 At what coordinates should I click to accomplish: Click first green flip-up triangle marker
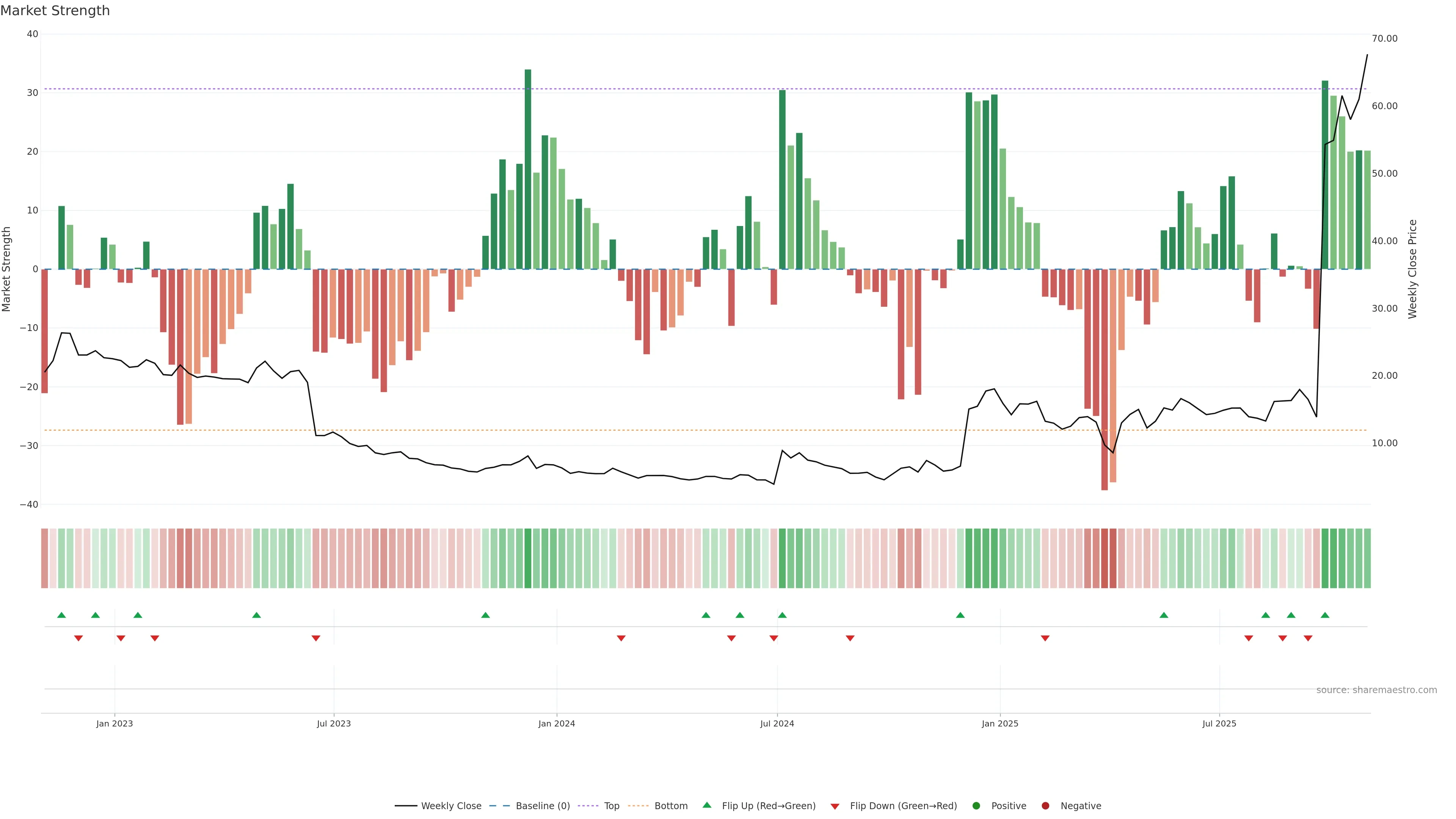coord(61,615)
